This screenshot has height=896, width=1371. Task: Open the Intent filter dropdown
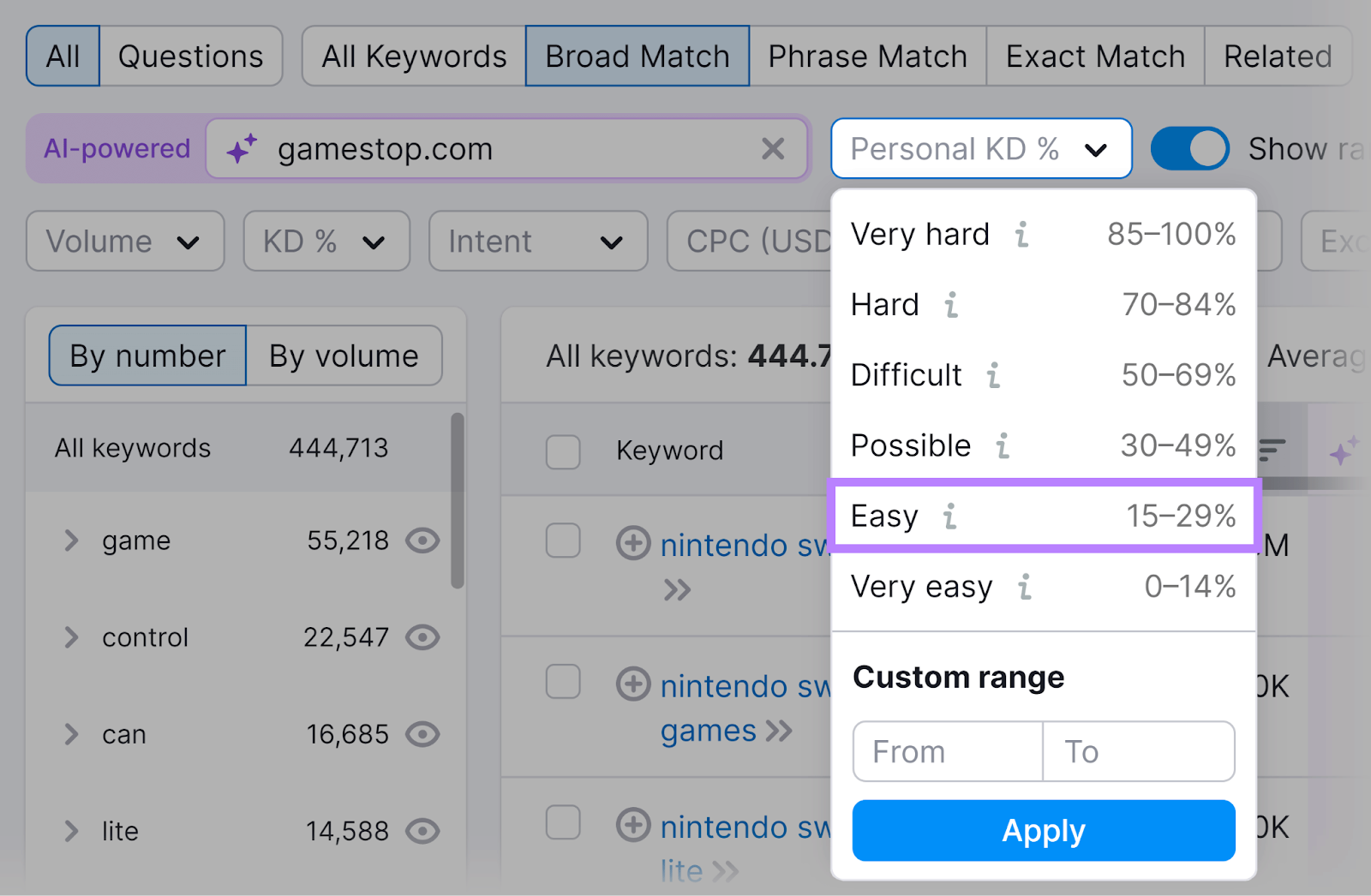[537, 242]
